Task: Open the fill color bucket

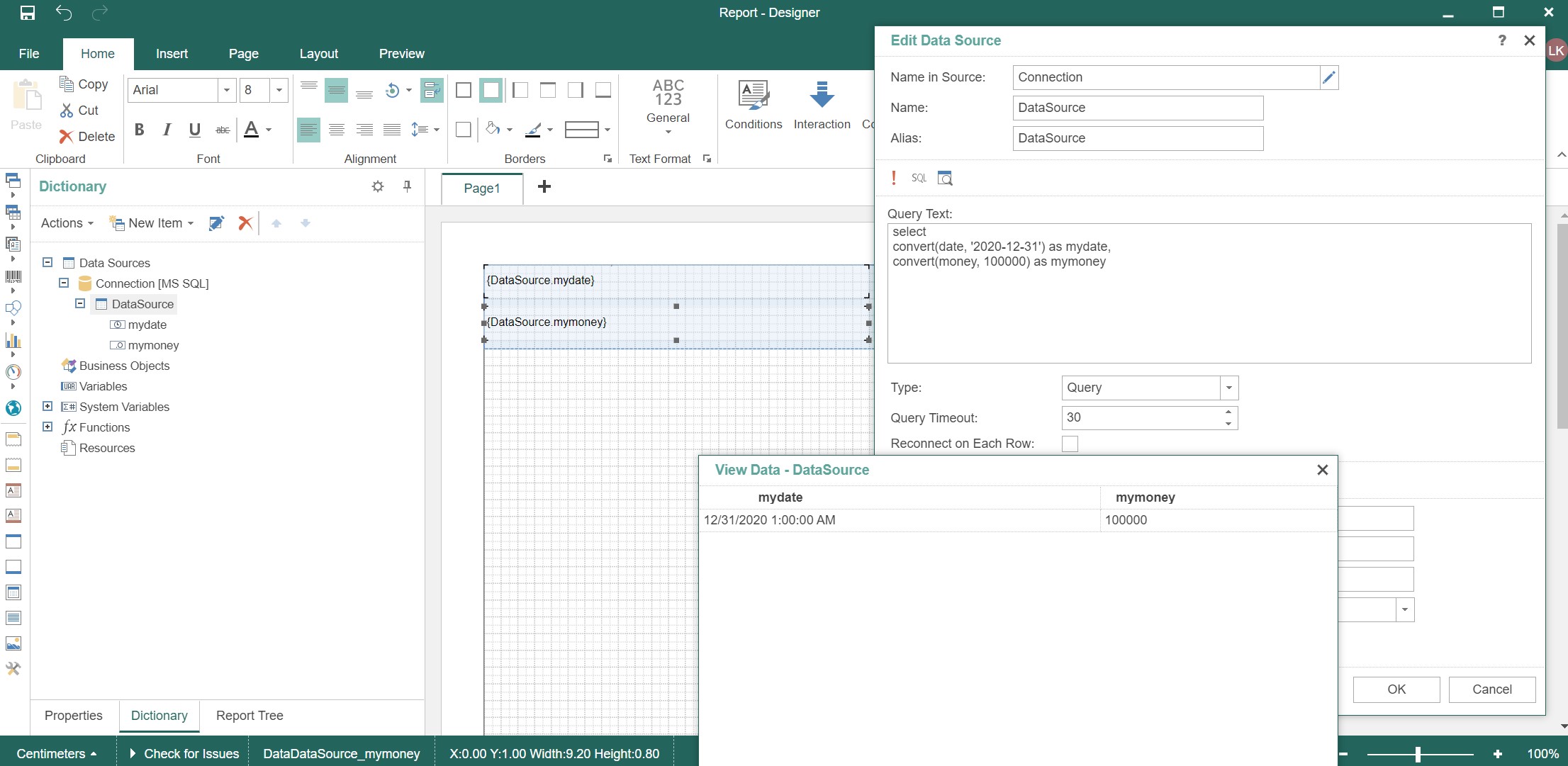Action: (x=493, y=129)
